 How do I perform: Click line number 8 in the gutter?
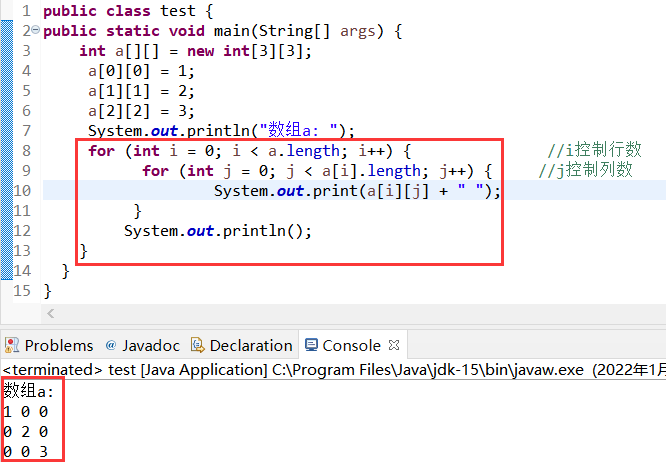coord(26,151)
